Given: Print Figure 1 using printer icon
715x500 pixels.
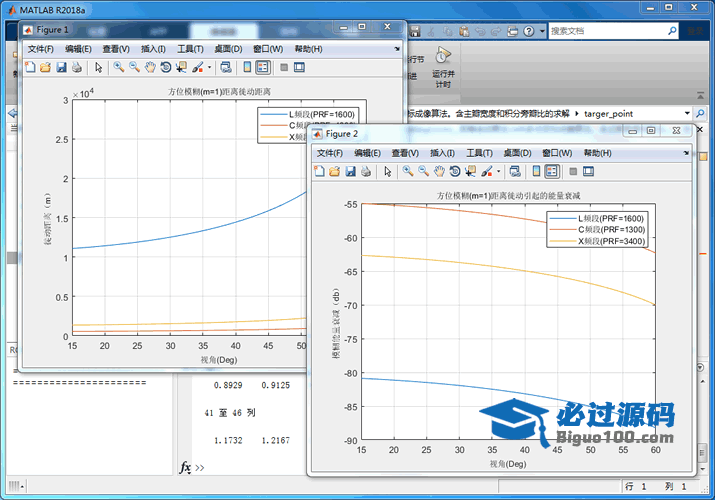Looking at the screenshot, I should click(77, 67).
